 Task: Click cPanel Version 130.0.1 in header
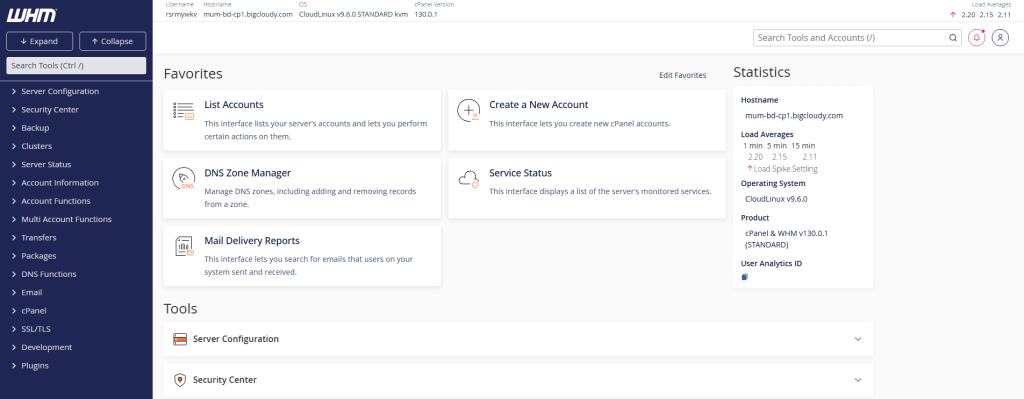click(x=426, y=14)
